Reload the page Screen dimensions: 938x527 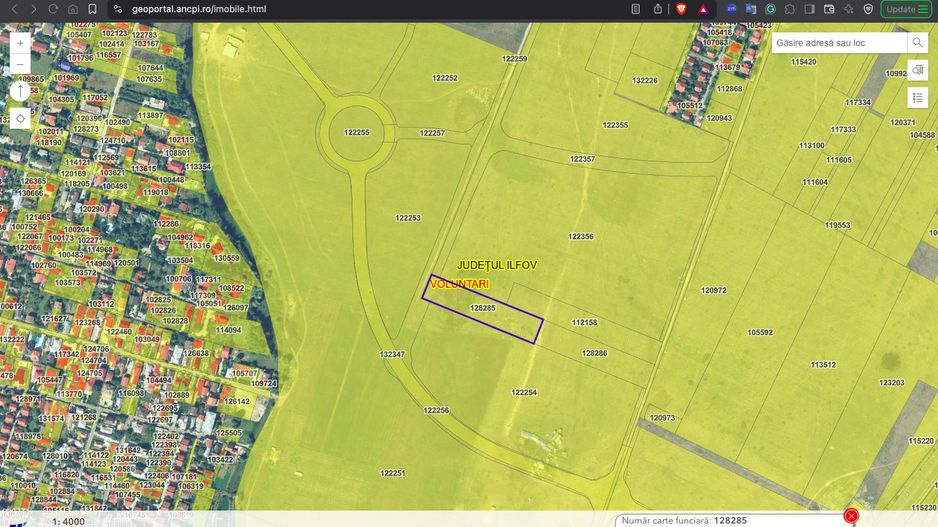tap(53, 9)
